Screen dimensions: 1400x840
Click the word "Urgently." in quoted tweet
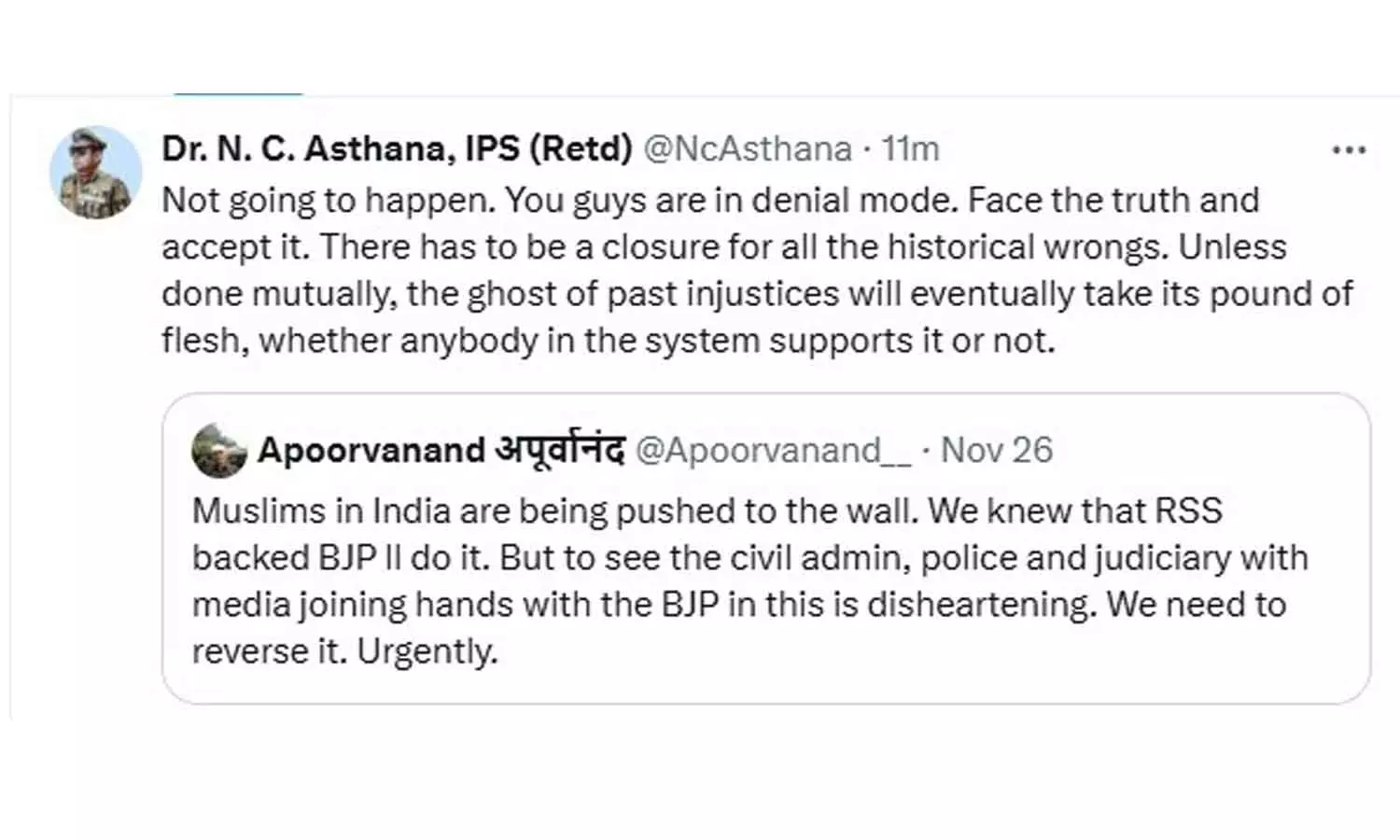[x=427, y=651]
